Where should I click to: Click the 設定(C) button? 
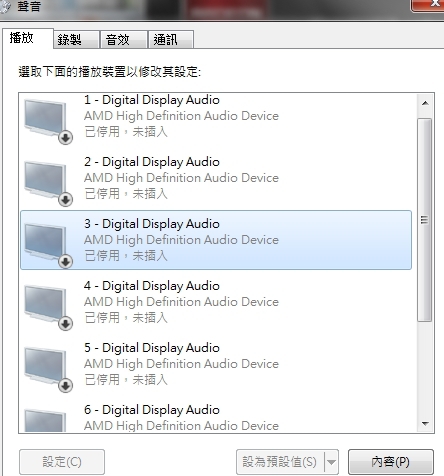click(62, 462)
